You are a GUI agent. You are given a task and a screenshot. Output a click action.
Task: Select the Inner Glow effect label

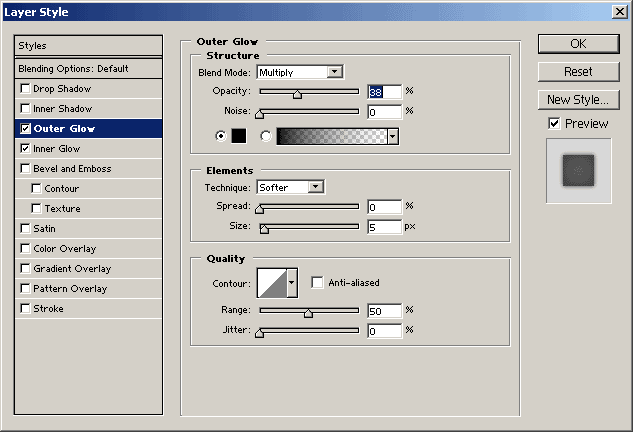click(x=57, y=149)
